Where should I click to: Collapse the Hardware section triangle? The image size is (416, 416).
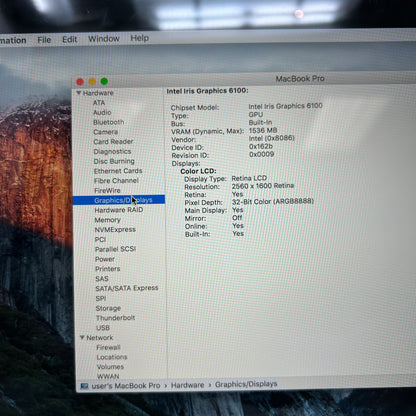click(x=79, y=93)
